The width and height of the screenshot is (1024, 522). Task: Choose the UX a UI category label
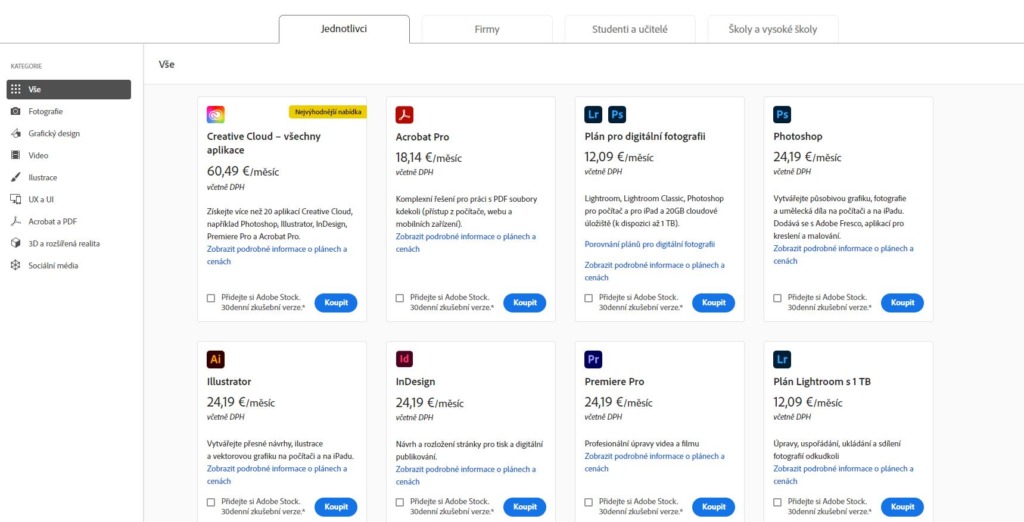[x=40, y=199]
